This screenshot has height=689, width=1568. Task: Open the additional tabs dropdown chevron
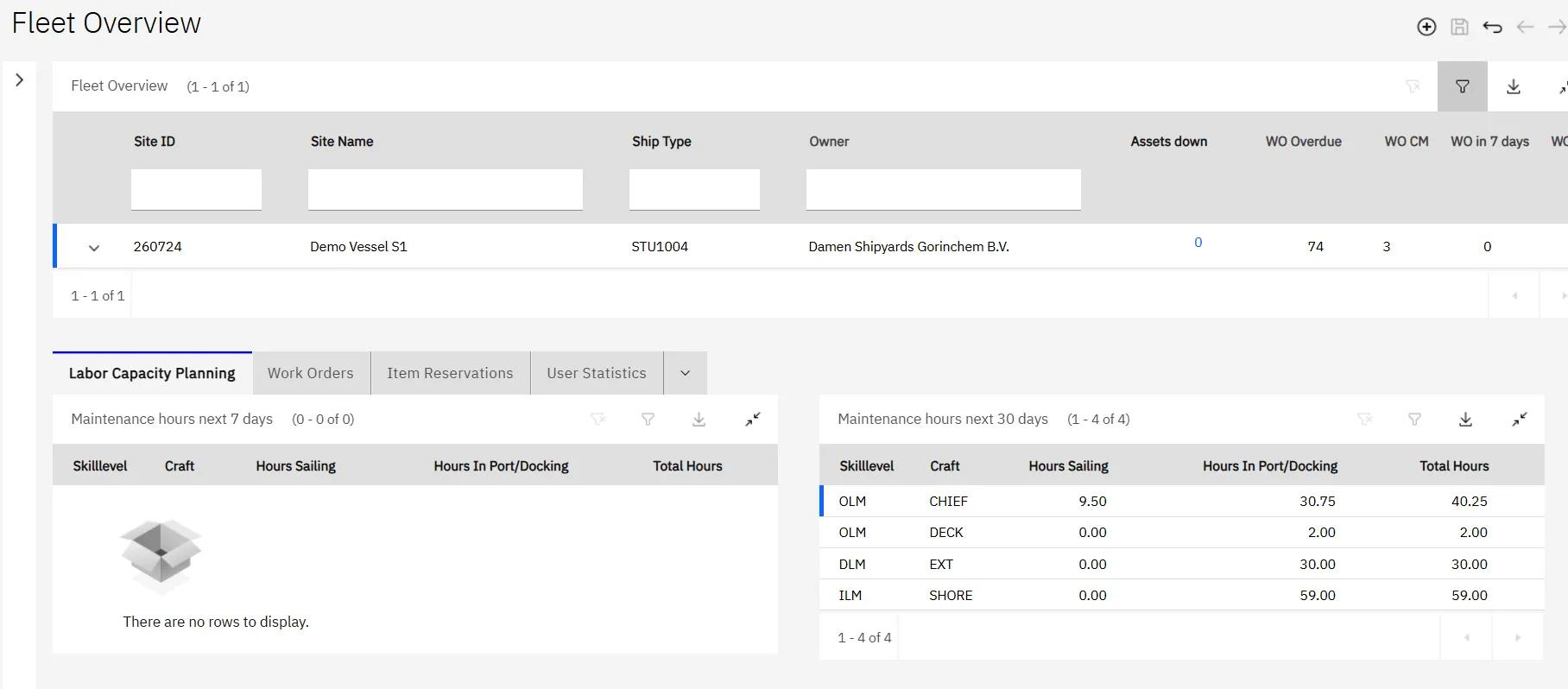(x=685, y=373)
